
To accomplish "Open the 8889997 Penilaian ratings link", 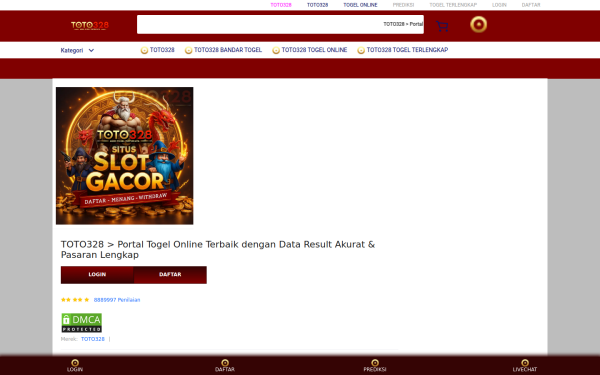I will pos(117,300).
